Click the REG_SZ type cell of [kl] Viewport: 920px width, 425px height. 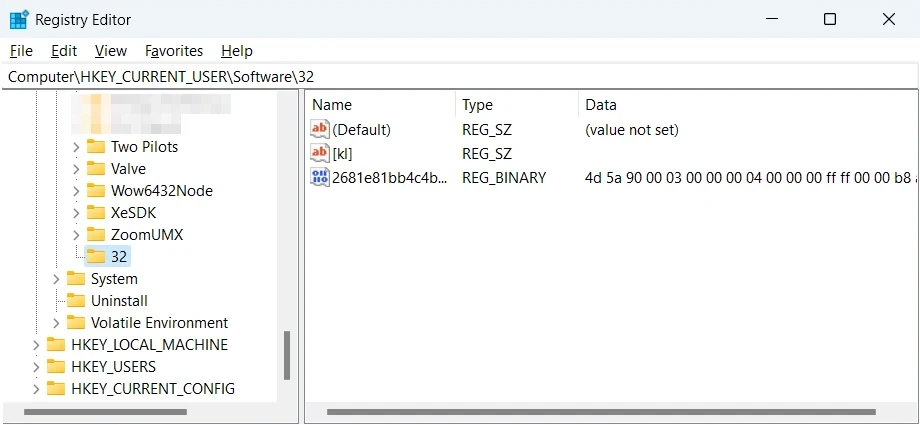click(x=487, y=154)
